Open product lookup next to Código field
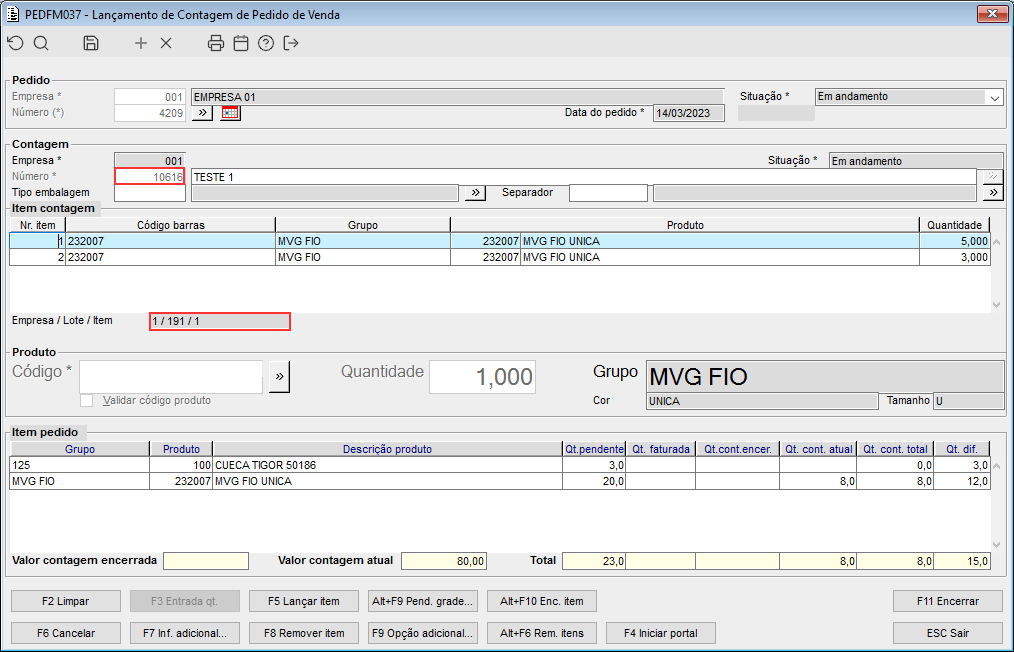The image size is (1014, 652). 279,377
